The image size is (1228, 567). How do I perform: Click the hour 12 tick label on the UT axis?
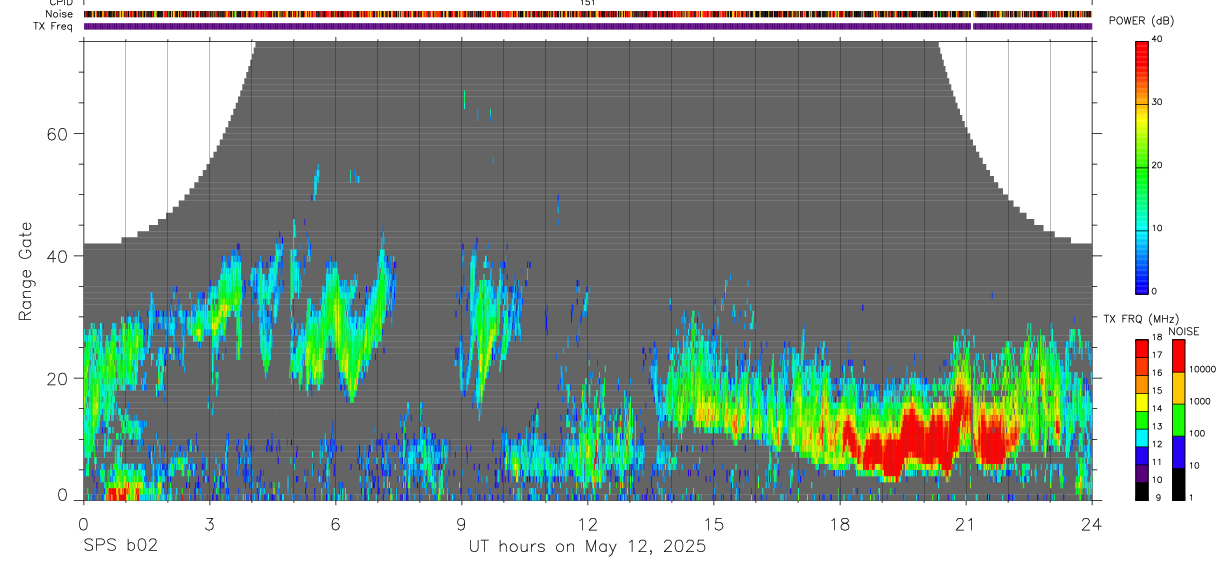pyautogui.click(x=587, y=523)
